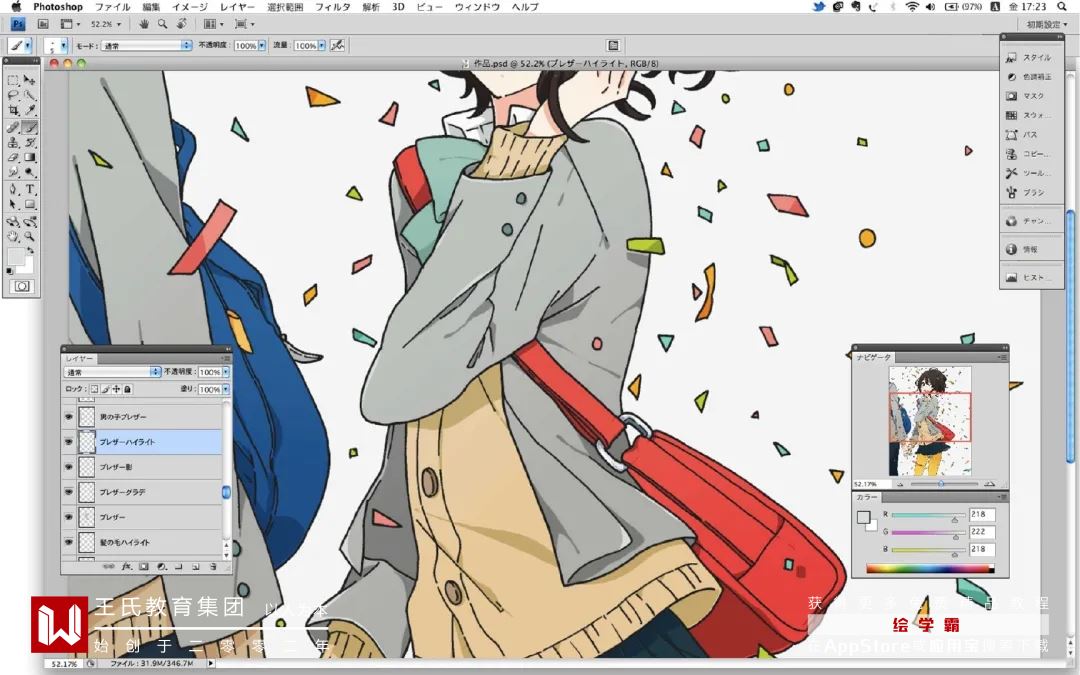Hide the 髪の毛ハイライト layer
Viewport: 1080px width, 675px height.
tap(69, 541)
